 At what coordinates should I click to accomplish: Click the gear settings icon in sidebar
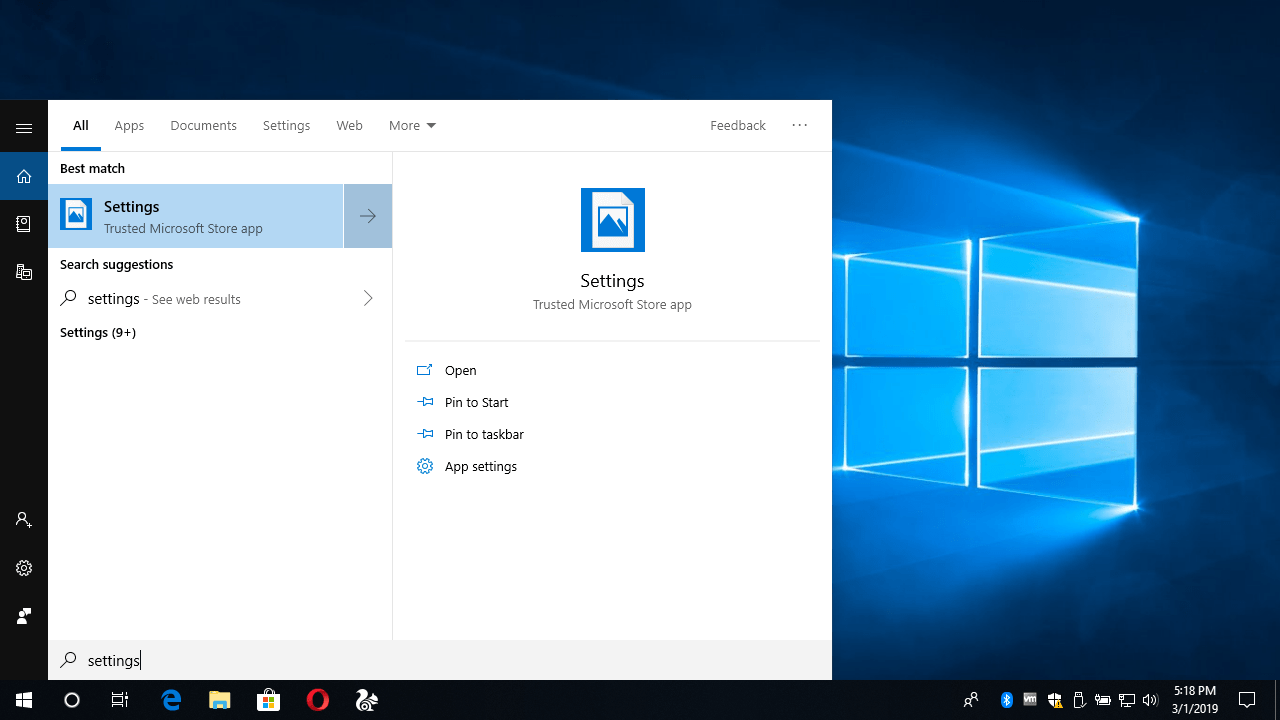click(x=24, y=568)
